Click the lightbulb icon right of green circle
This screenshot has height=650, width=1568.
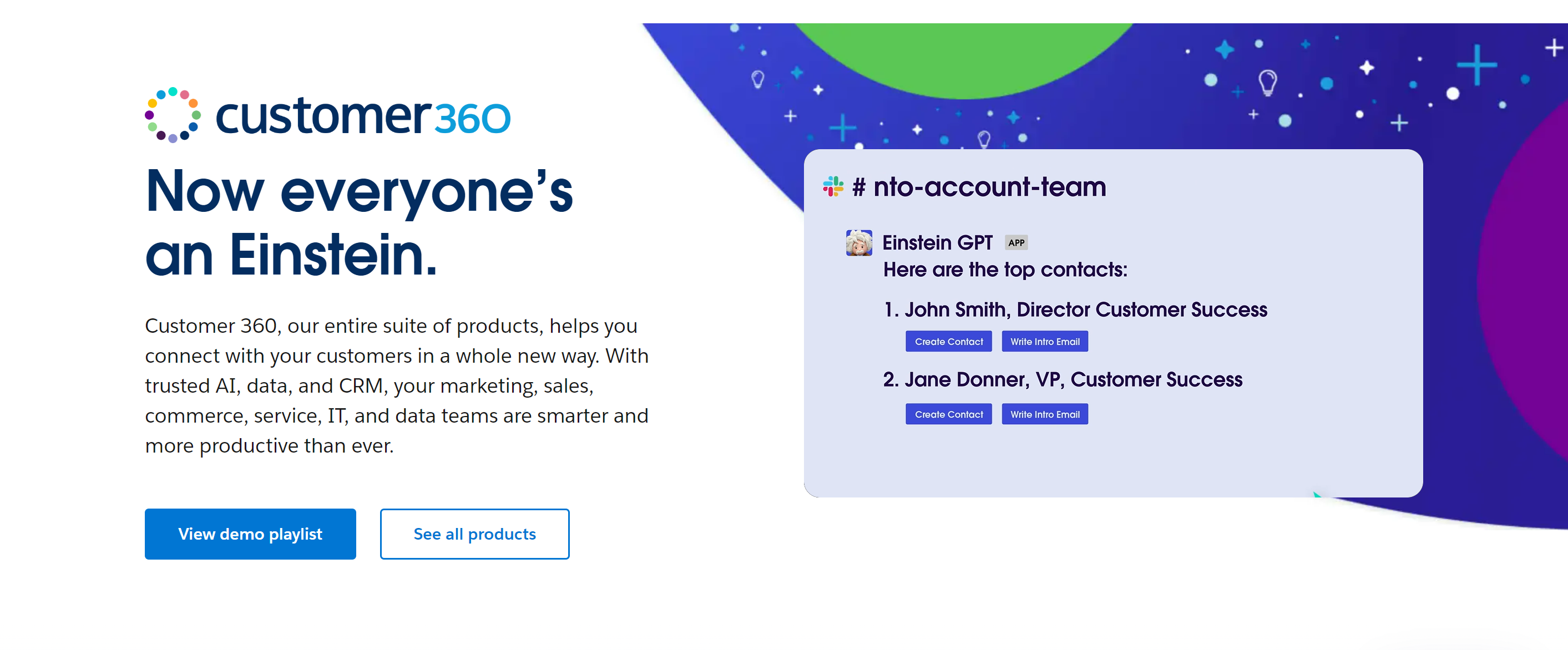click(1267, 82)
